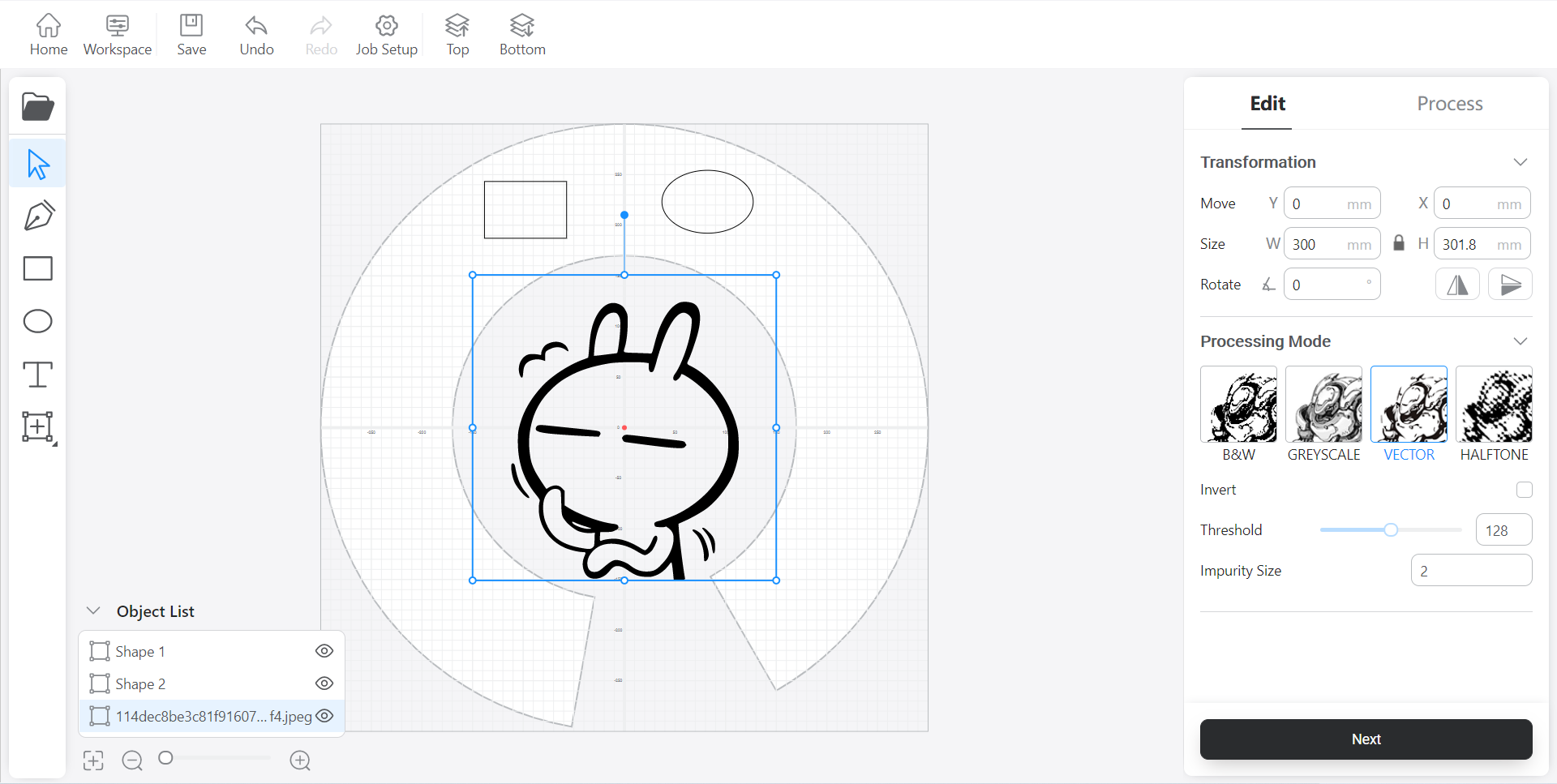Choose the HALFTONE processing mode
The height and width of the screenshot is (784, 1557).
tap(1494, 414)
